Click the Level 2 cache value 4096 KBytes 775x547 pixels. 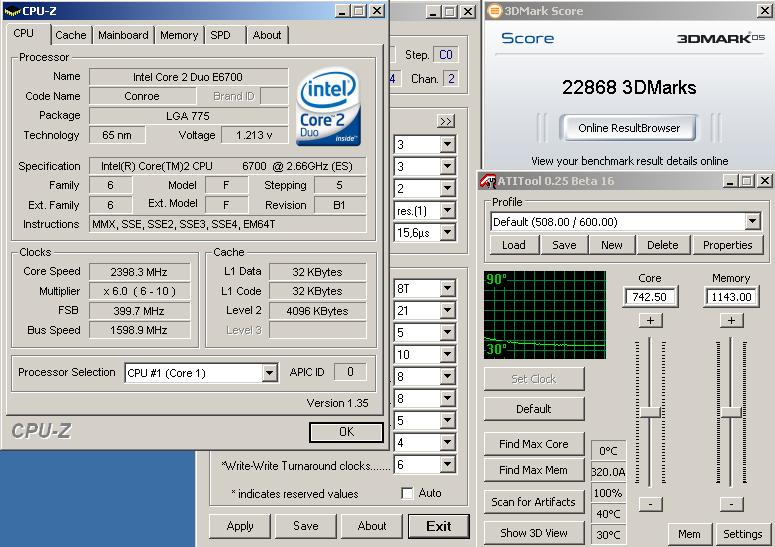pos(317,311)
